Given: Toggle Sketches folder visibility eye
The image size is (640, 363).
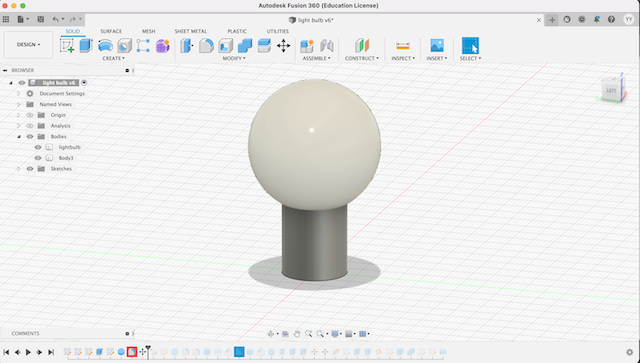Looking at the screenshot, I should [x=30, y=169].
